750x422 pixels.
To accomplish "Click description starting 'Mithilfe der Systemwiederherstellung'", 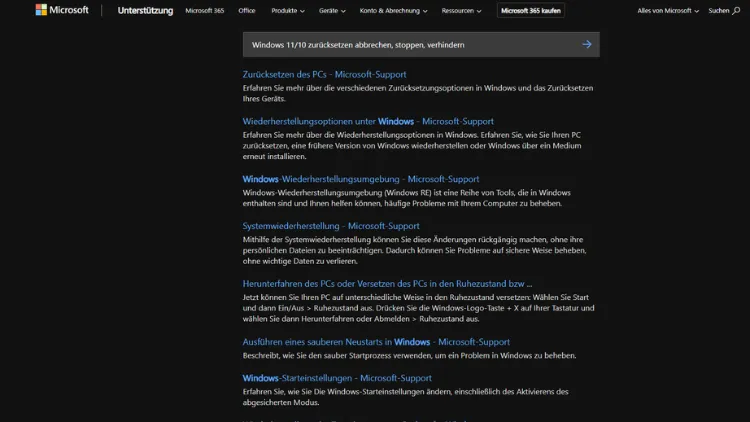I will pyautogui.click(x=414, y=250).
